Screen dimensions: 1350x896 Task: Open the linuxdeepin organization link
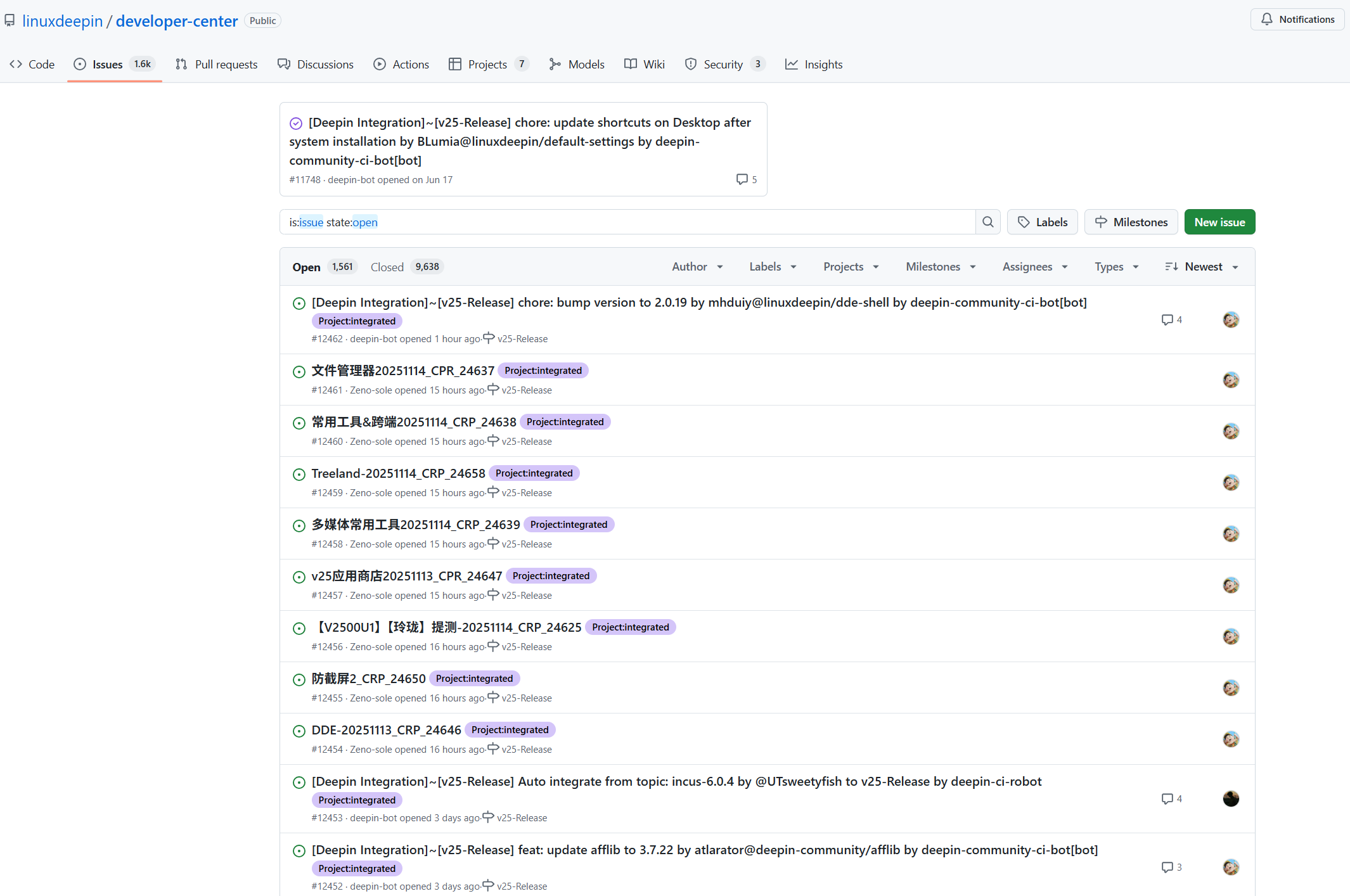pos(62,21)
